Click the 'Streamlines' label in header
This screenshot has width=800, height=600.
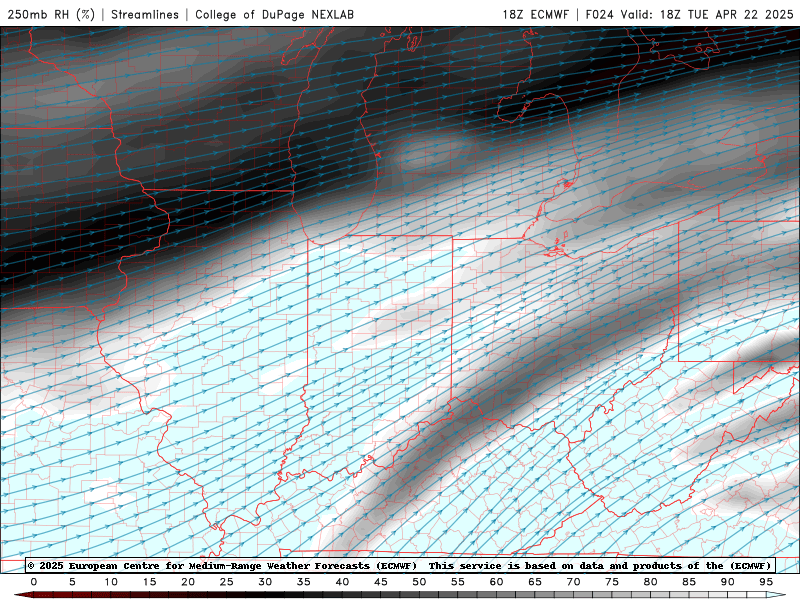tap(145, 14)
